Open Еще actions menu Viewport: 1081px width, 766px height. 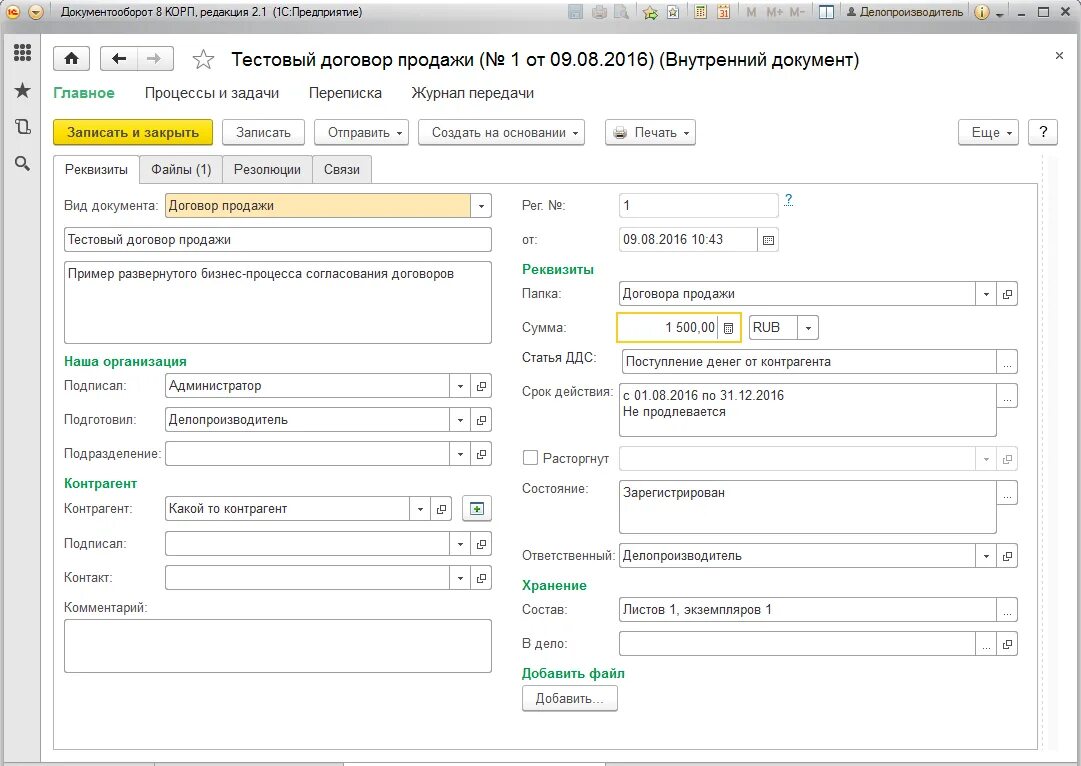pos(988,132)
